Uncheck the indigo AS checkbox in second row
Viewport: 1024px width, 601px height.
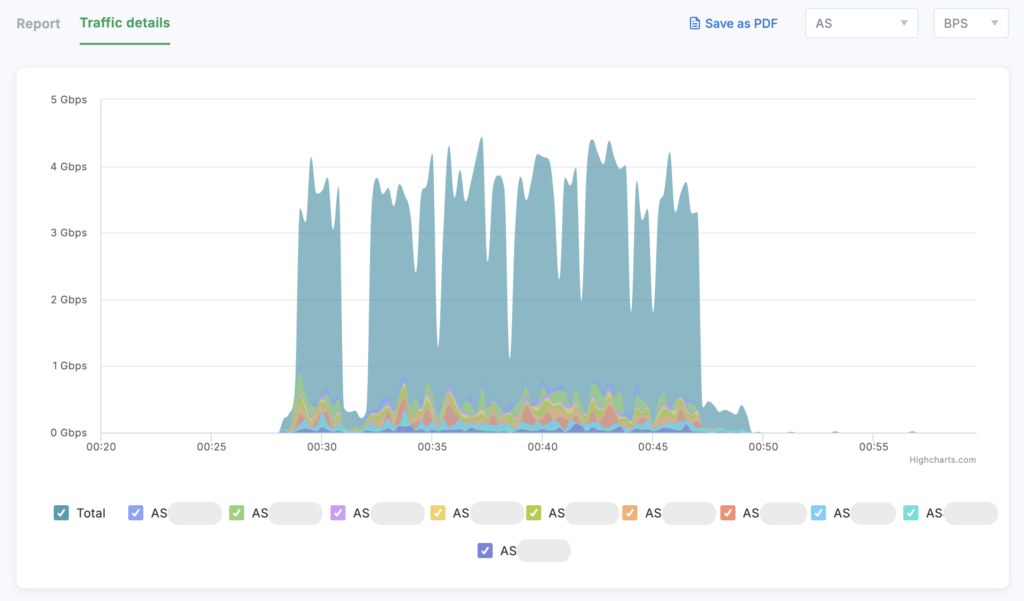tap(485, 550)
